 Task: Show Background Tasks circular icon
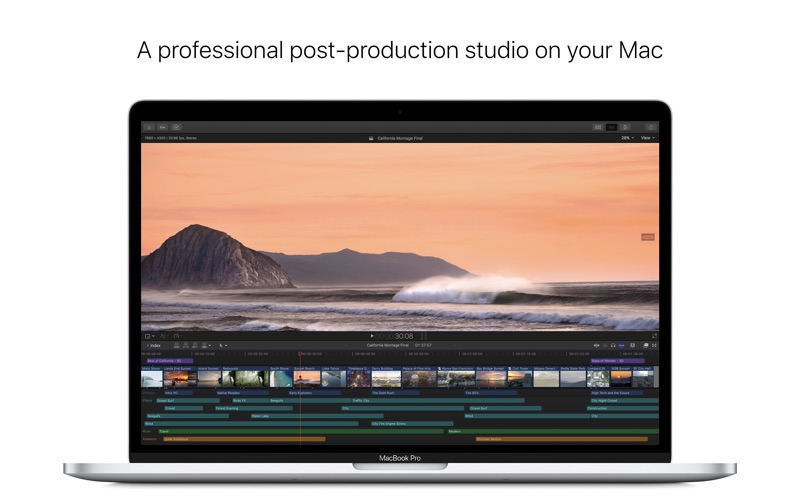point(176,127)
